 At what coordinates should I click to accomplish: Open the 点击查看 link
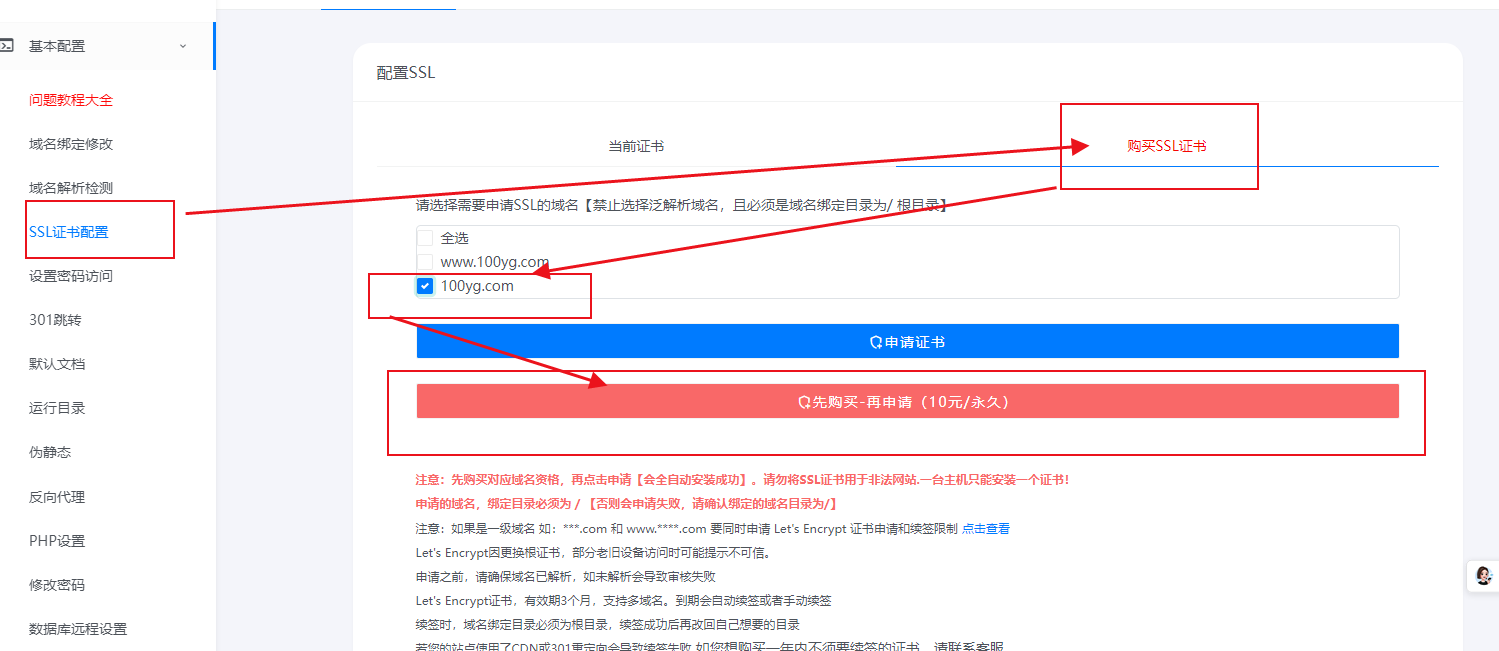point(986,529)
